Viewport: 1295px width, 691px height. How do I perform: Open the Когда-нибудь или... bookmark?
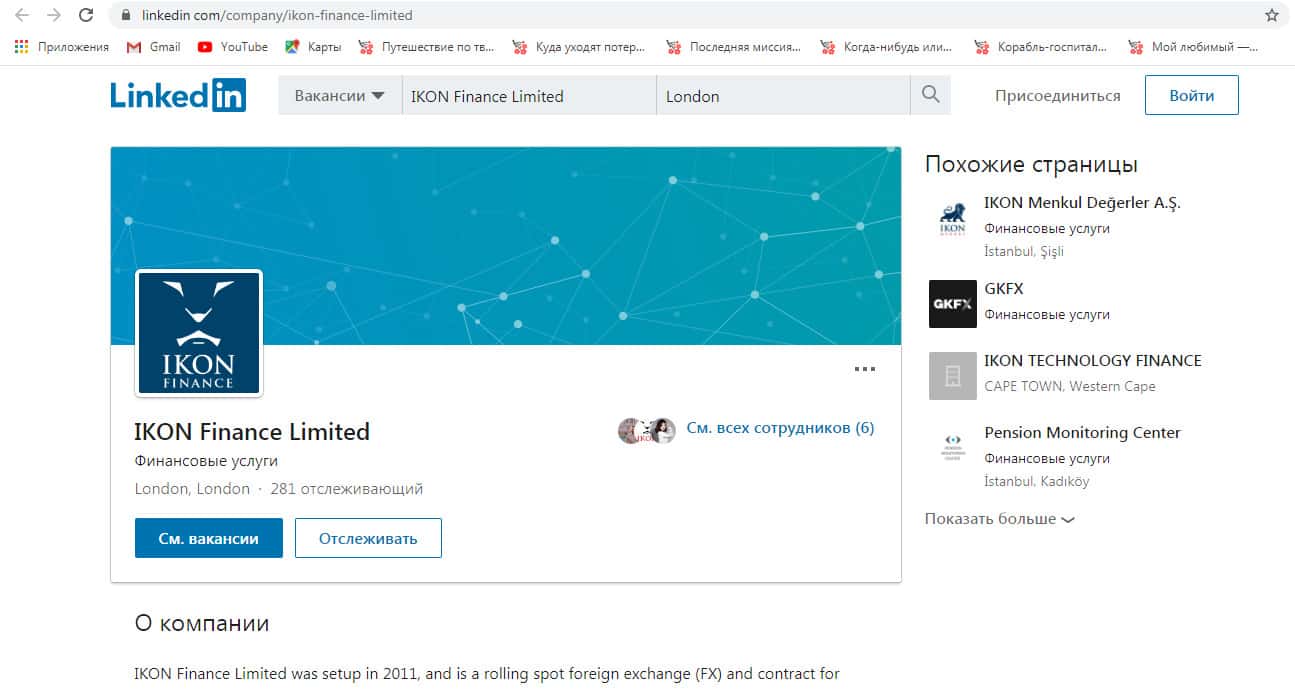point(886,47)
